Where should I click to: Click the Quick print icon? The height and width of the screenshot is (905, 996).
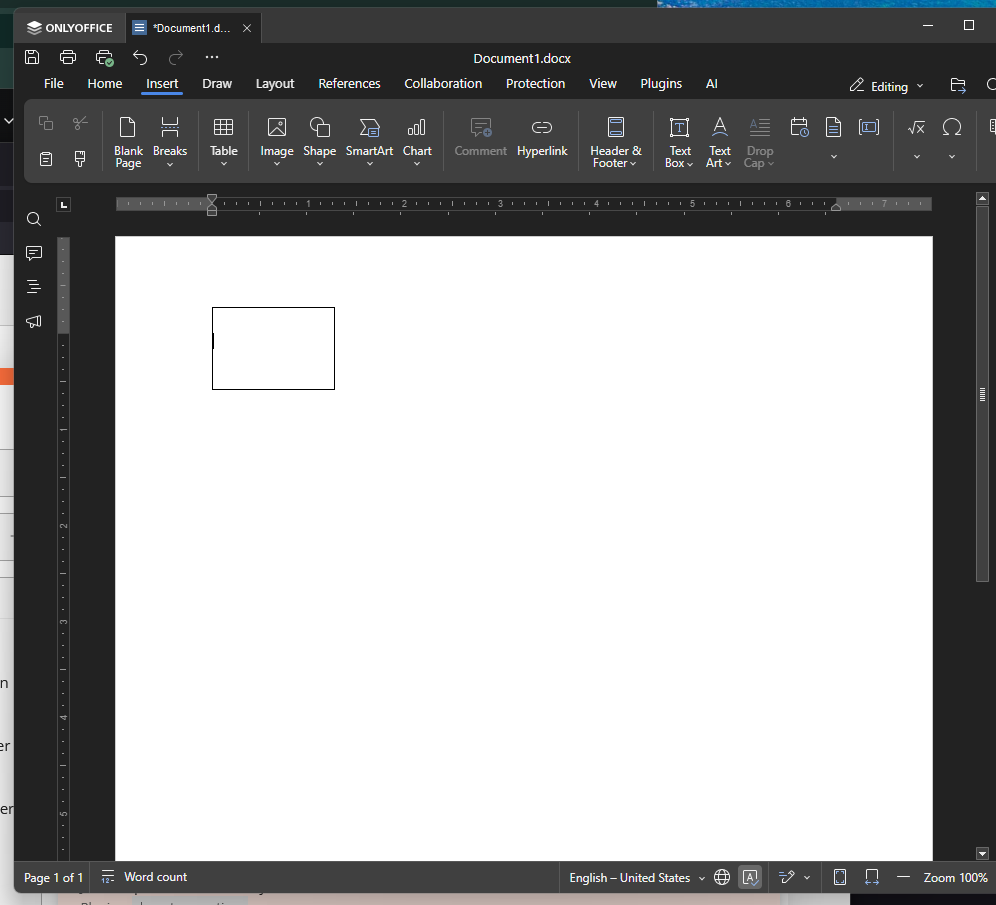pyautogui.click(x=104, y=58)
